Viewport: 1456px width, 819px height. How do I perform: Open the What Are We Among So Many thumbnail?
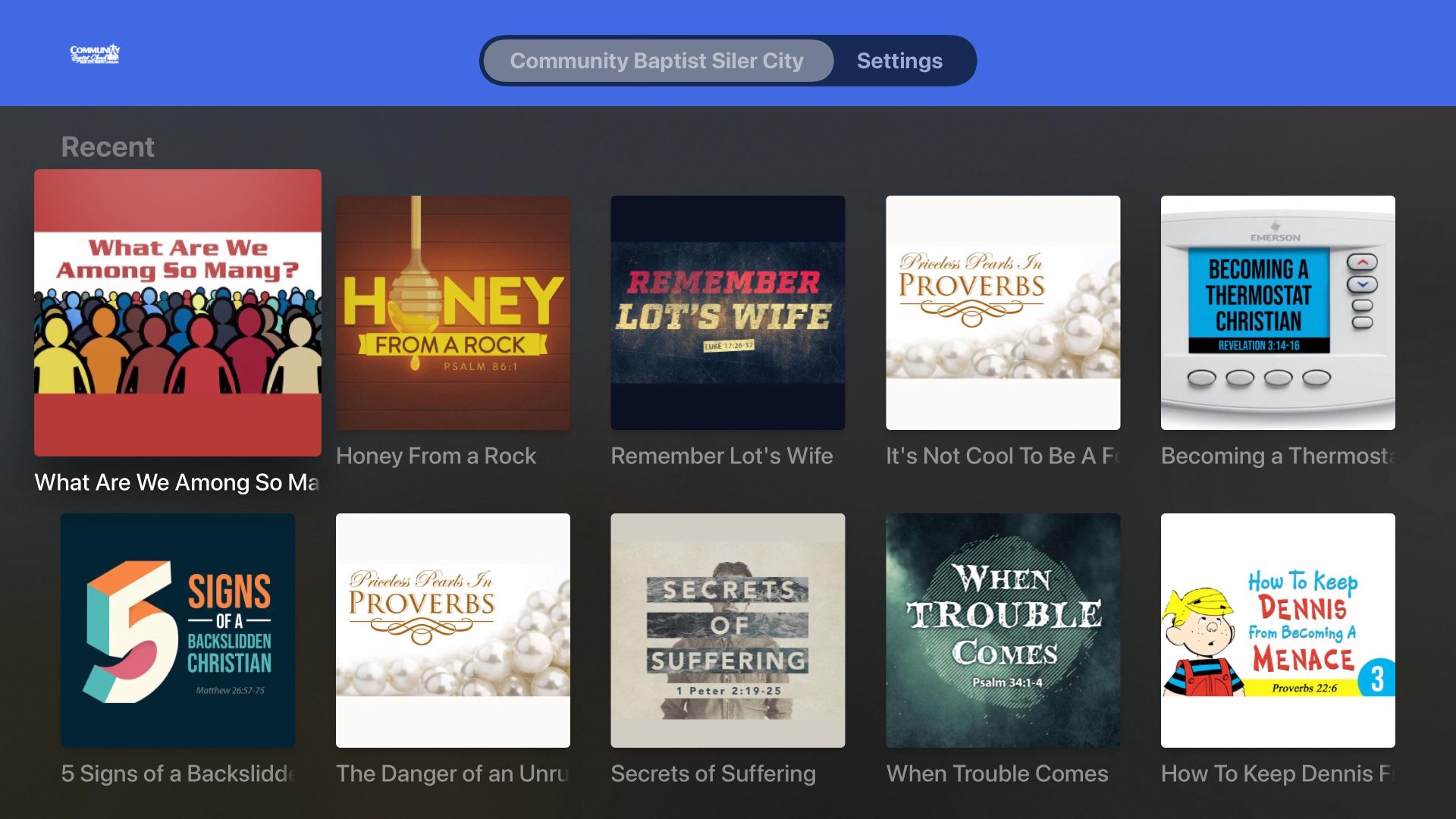[177, 312]
